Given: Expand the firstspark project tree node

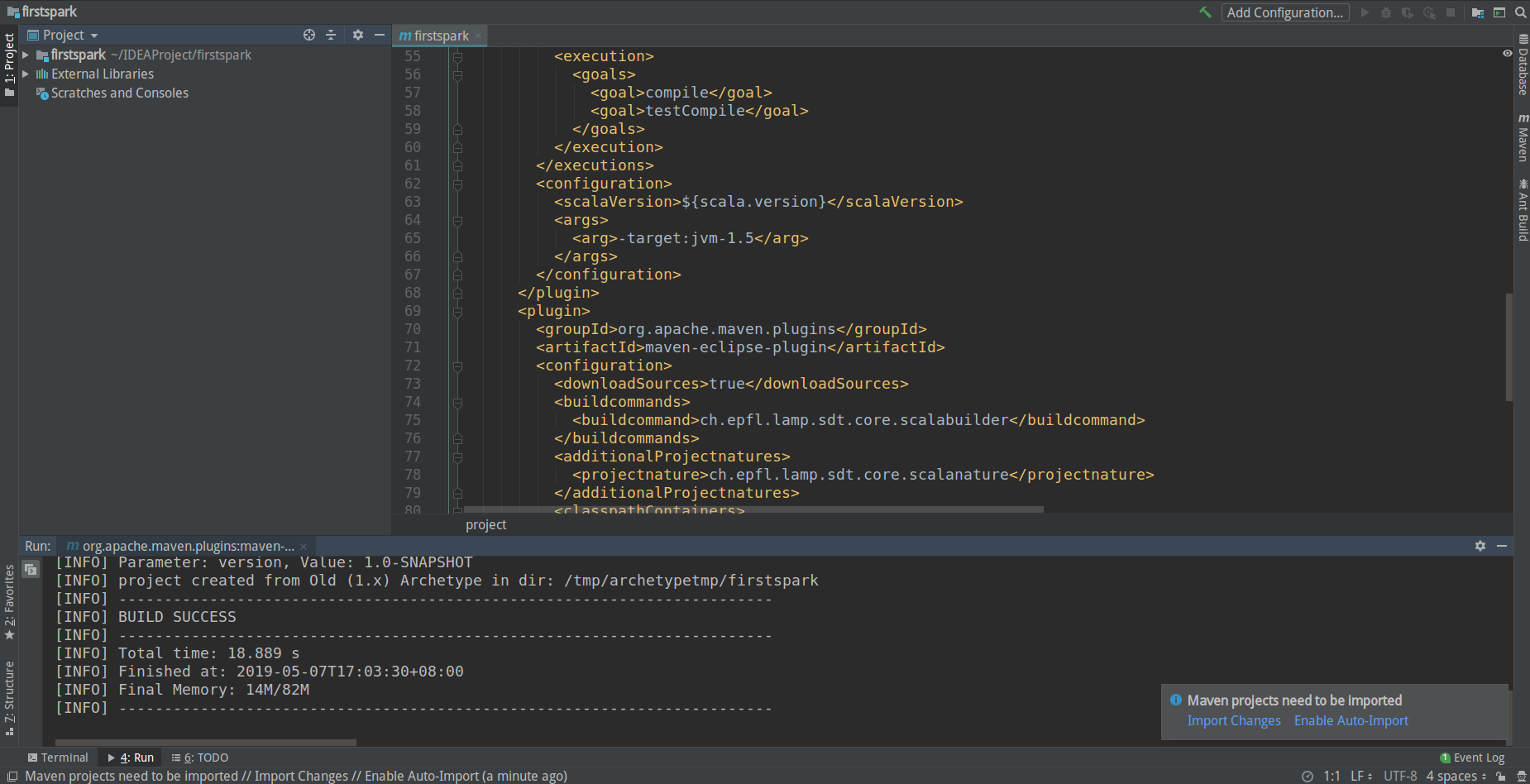Looking at the screenshot, I should (25, 55).
